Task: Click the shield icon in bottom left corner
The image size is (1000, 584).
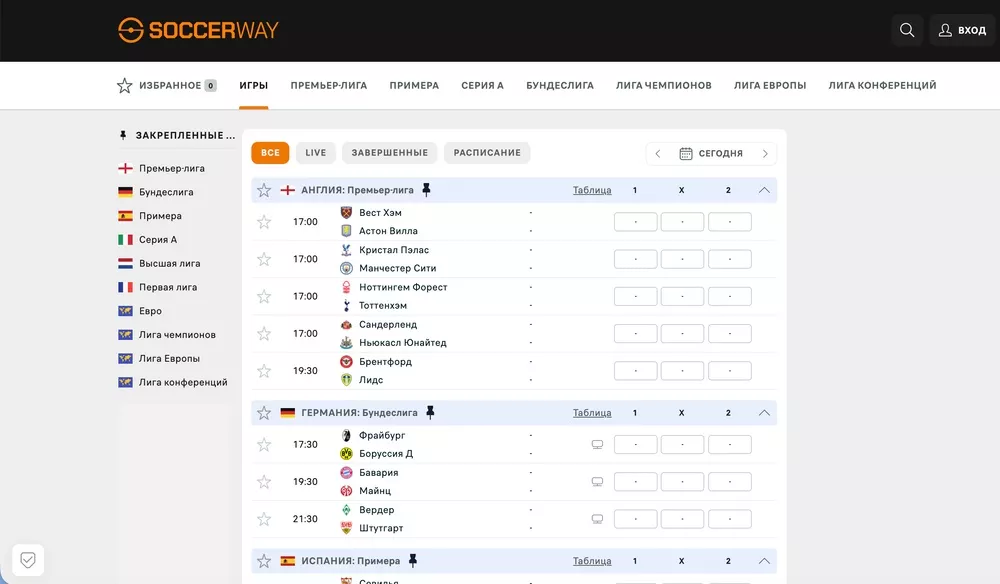Action: (x=27, y=559)
